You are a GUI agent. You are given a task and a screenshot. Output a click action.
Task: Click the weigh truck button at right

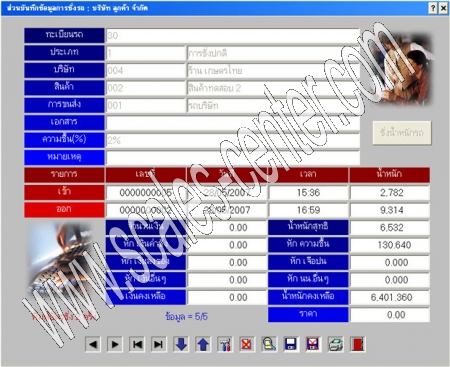coord(402,133)
